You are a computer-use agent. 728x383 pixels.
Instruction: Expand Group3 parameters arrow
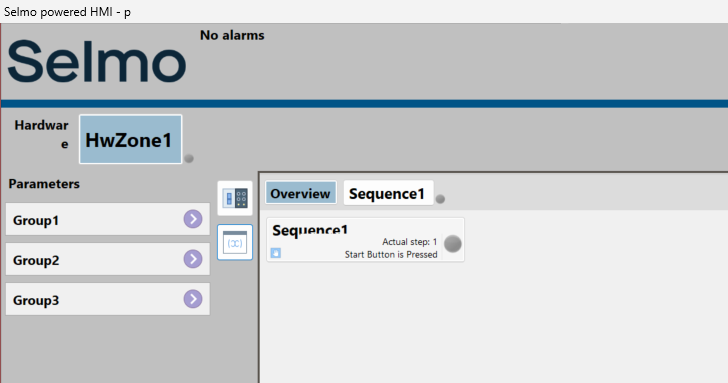point(193,299)
